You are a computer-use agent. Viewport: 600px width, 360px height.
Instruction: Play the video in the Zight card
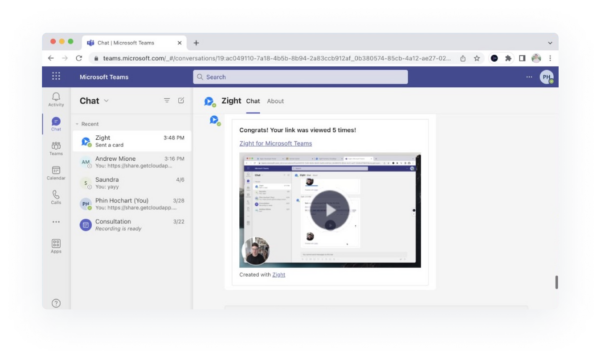(329, 210)
